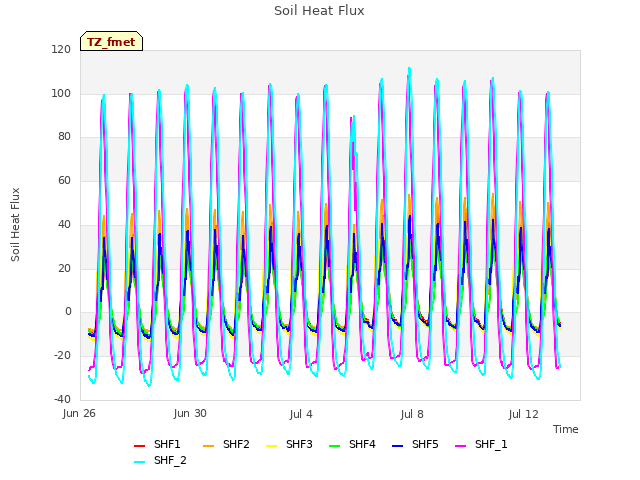This screenshot has height=480, width=640.
Task: Click the -20 y-axis tick label
Action: [x=62, y=356]
